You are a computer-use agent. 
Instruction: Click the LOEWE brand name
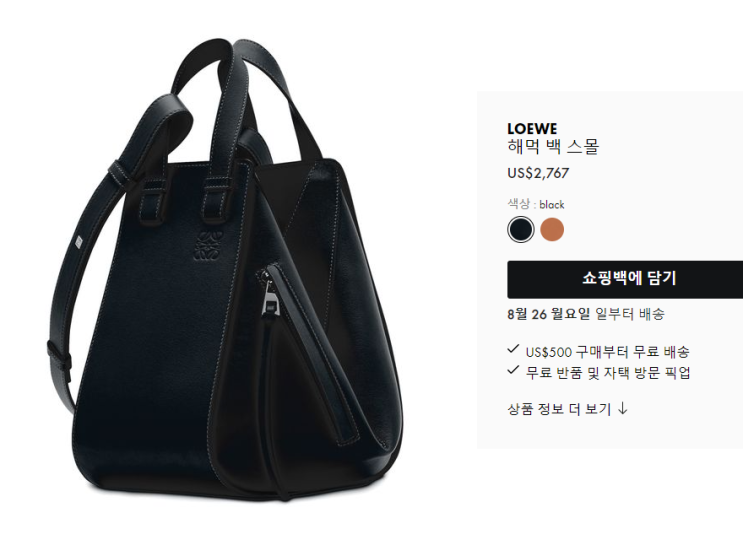point(532,129)
